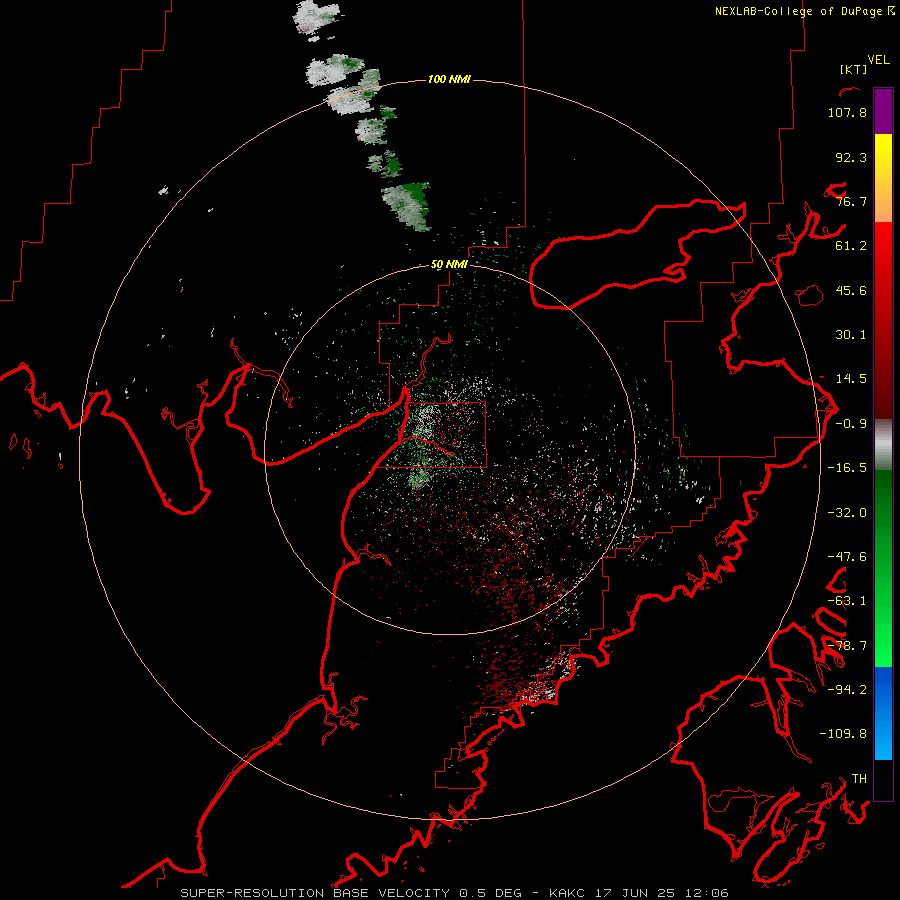Click the 14.5 legend value

click(851, 379)
